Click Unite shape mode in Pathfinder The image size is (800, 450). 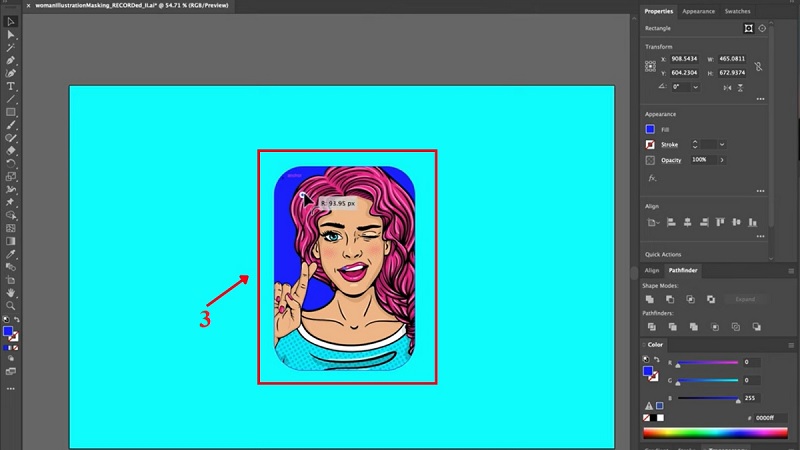tap(649, 299)
